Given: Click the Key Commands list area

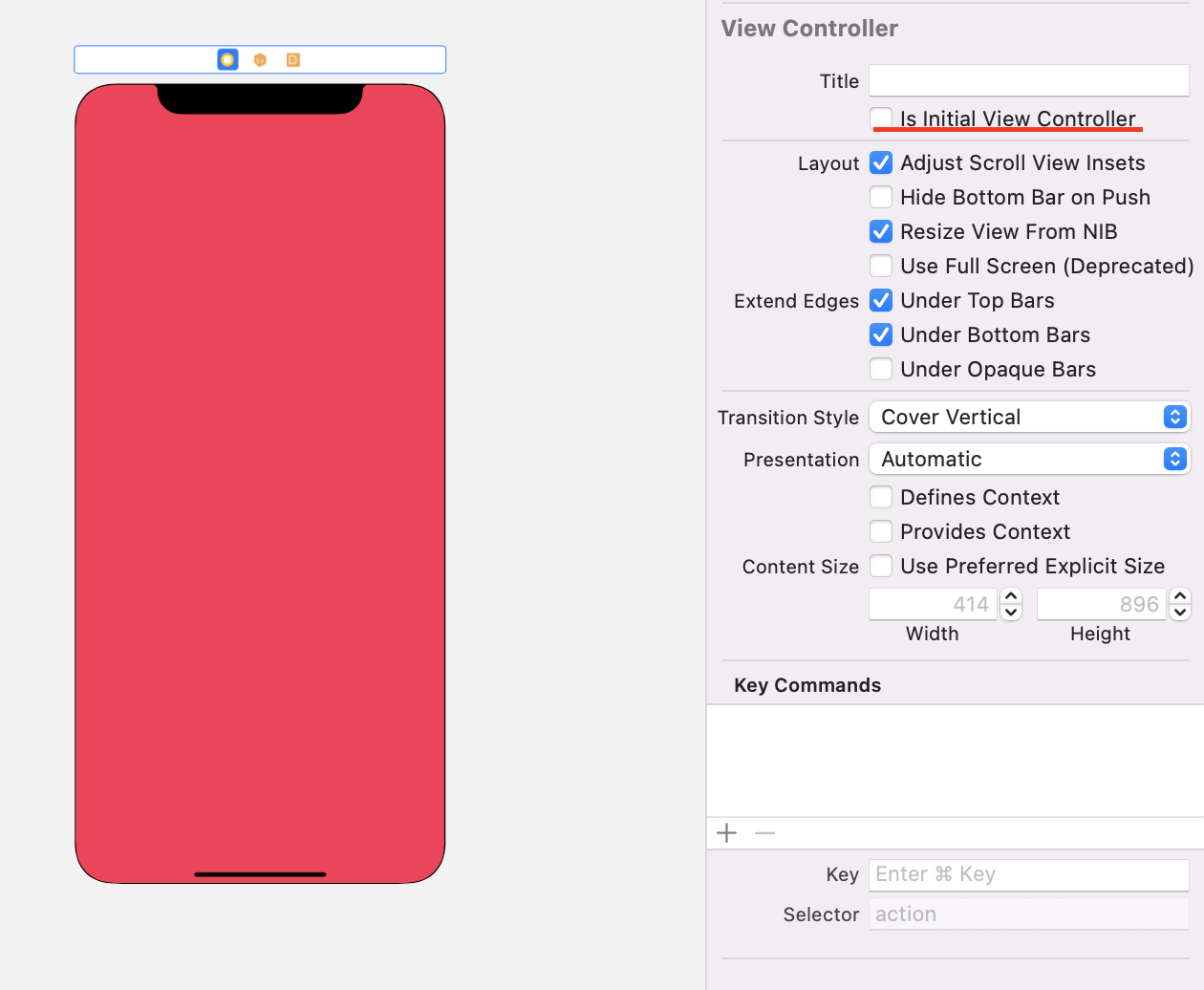Looking at the screenshot, I should click(956, 761).
